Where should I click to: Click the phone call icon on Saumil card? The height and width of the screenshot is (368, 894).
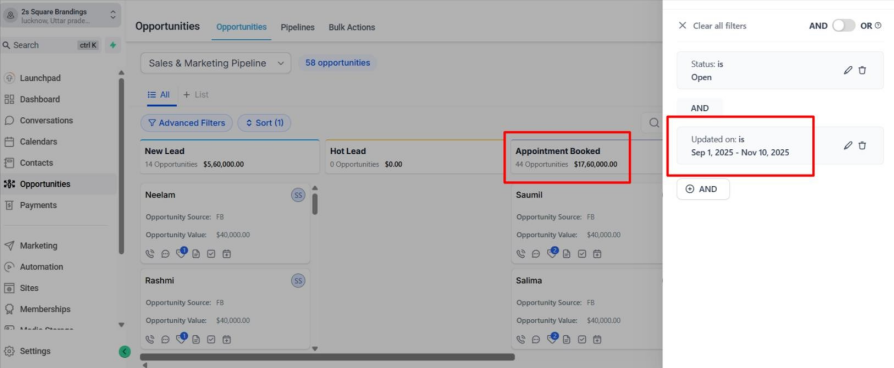pos(521,254)
